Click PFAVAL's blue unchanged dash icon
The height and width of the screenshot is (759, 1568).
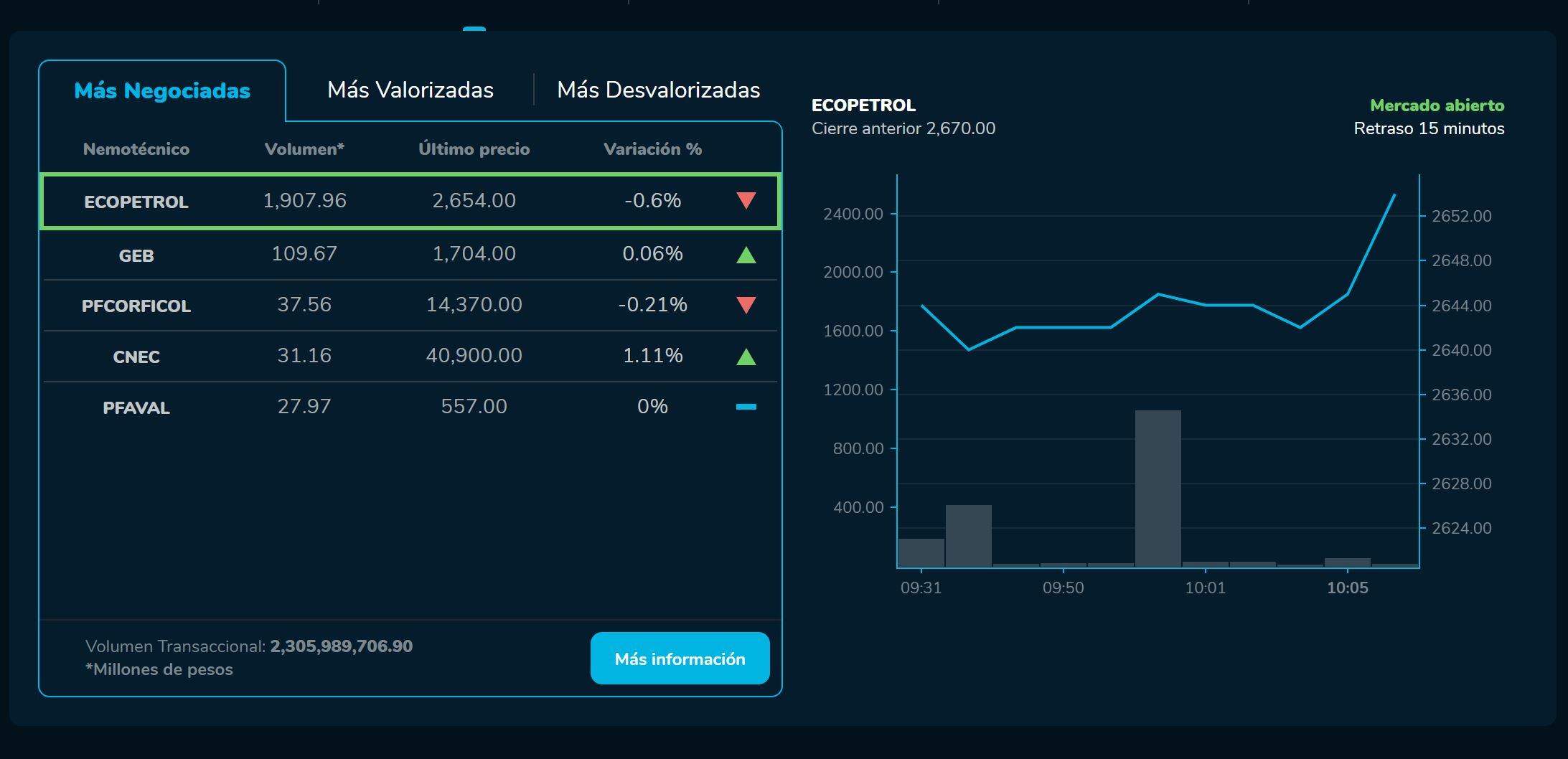point(746,407)
